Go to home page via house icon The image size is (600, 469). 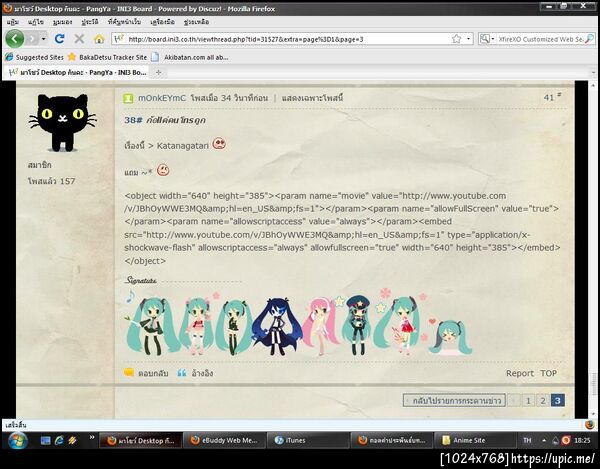[99, 39]
